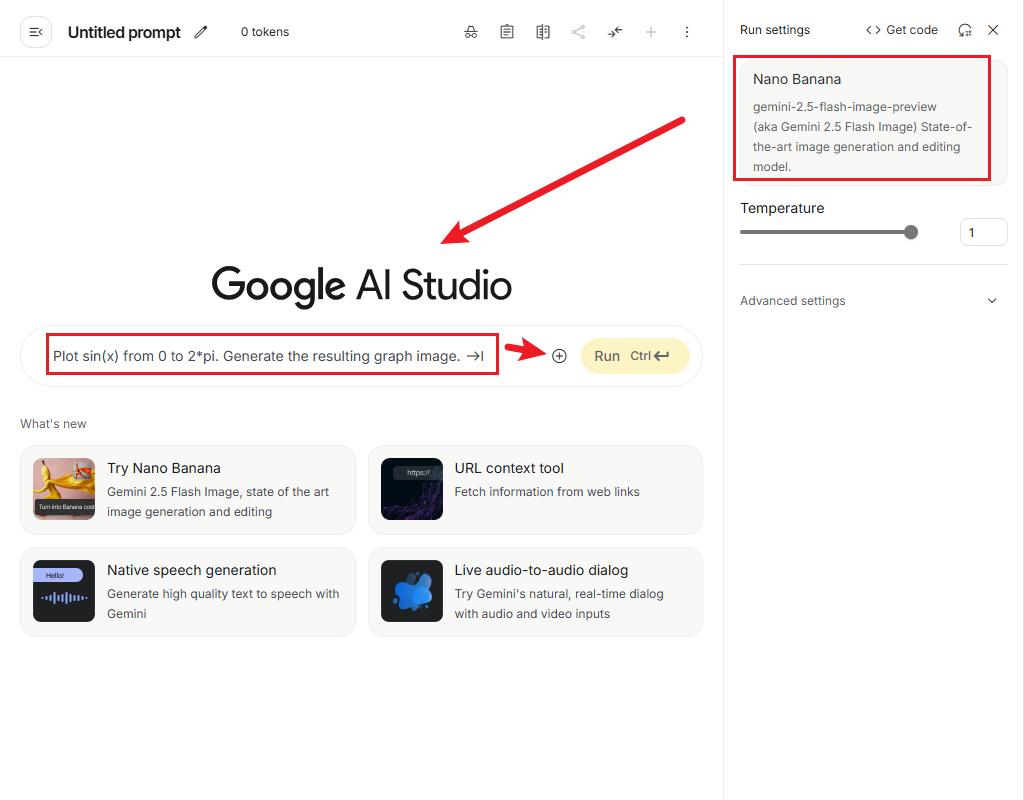Open the incognito temporary chat icon
The width and height of the screenshot is (1024, 800).
point(471,32)
